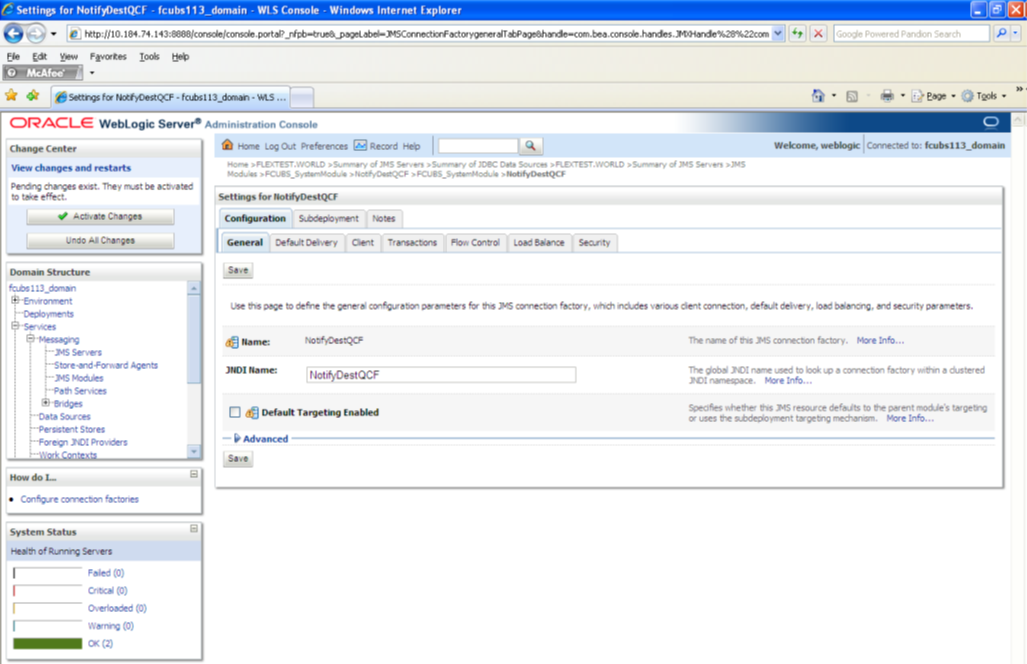Toggle the Default Targeting Enabled checkbox
Screen dimensions: 1027x664
click(x=235, y=412)
